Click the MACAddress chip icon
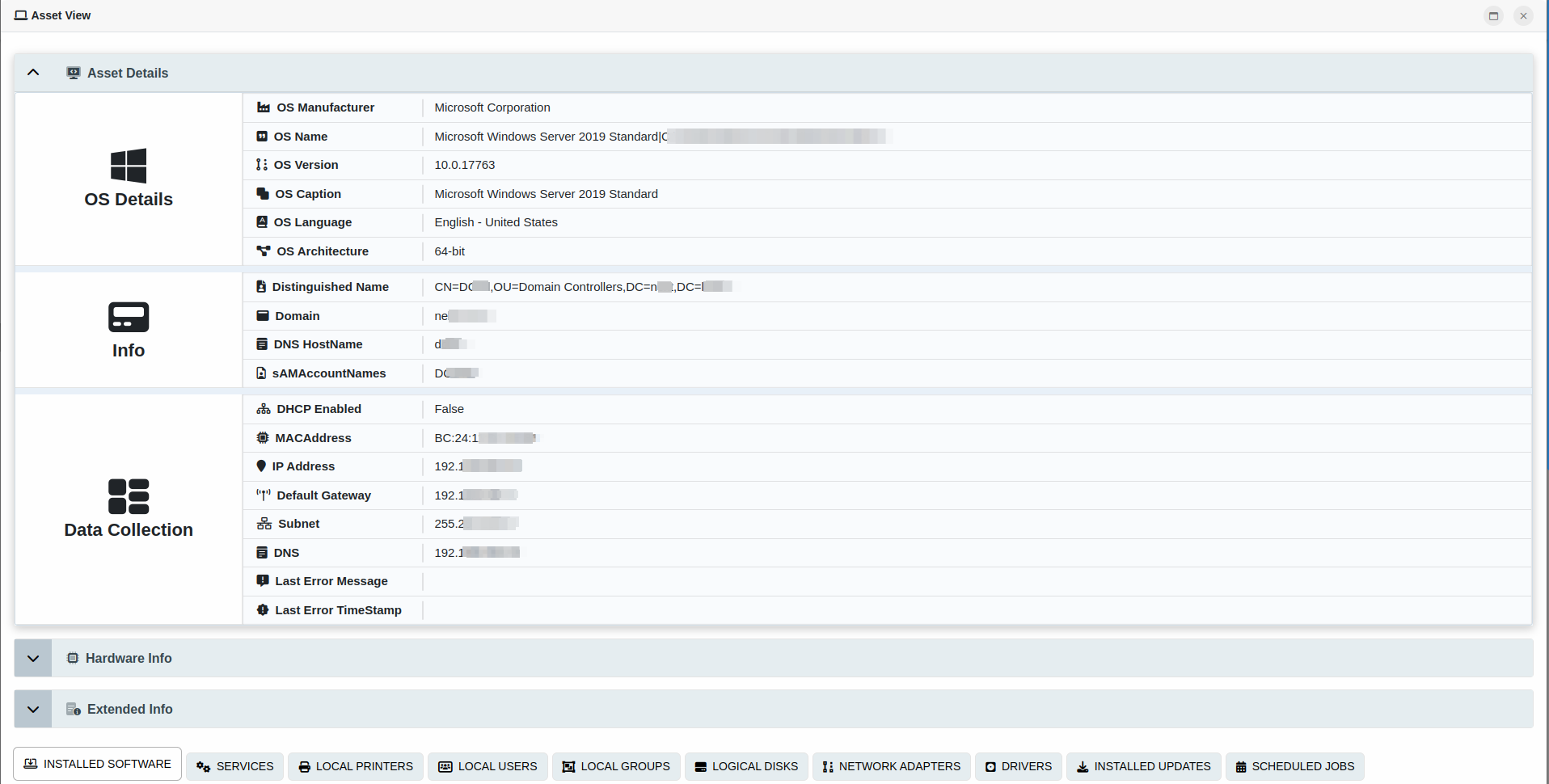The height and width of the screenshot is (784, 1549). (x=263, y=438)
